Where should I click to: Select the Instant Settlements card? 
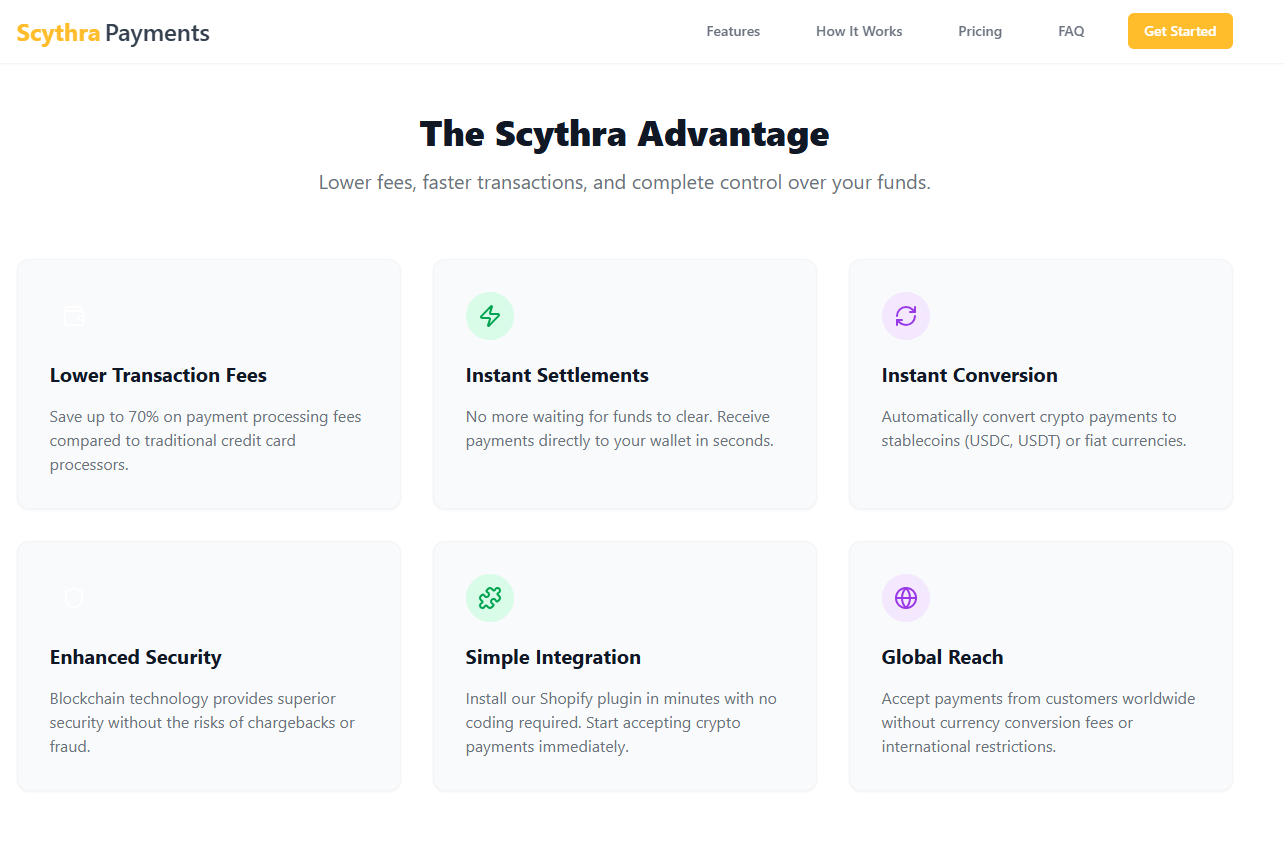coord(624,383)
